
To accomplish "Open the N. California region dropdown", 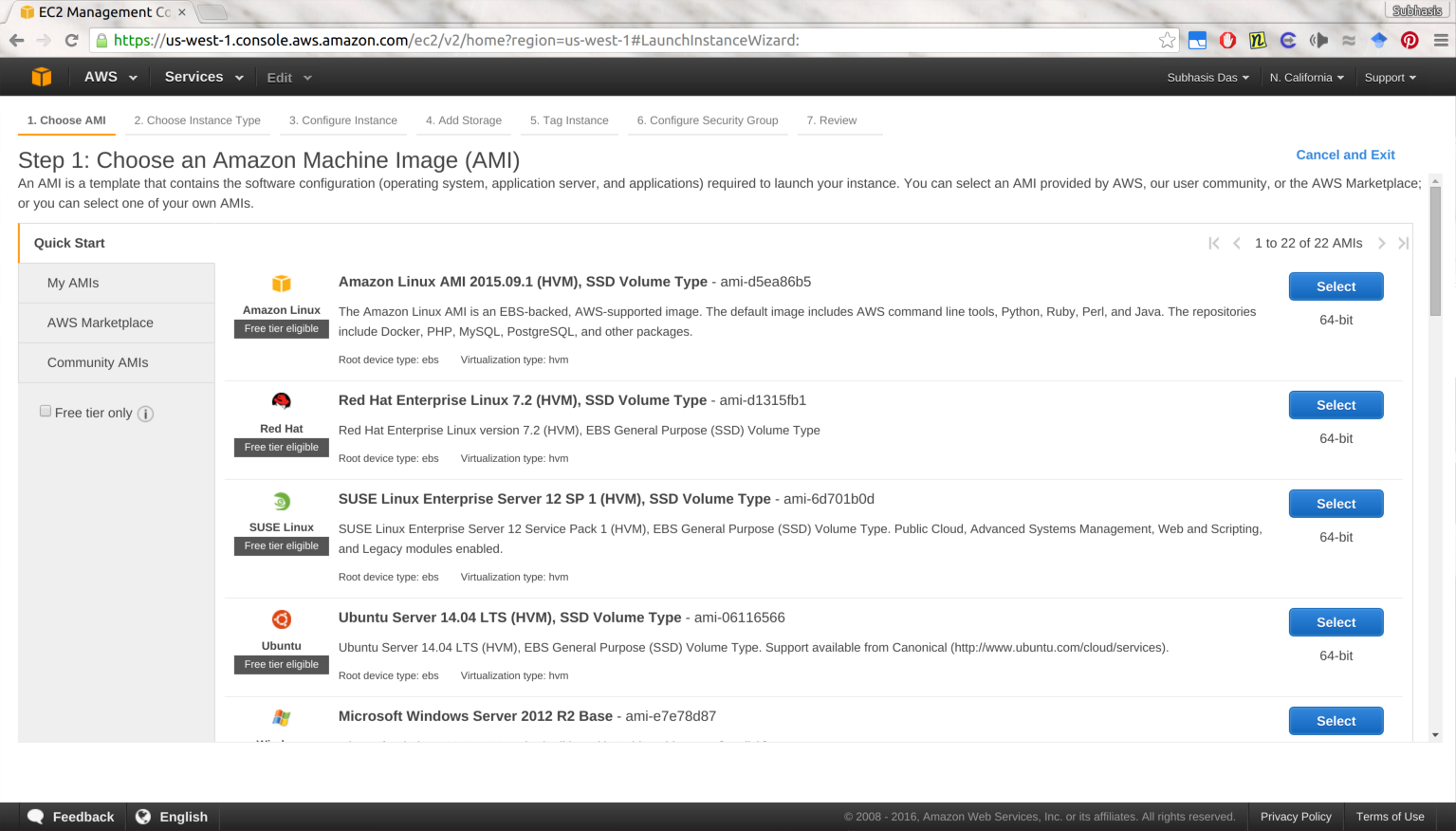I will pos(1306,78).
